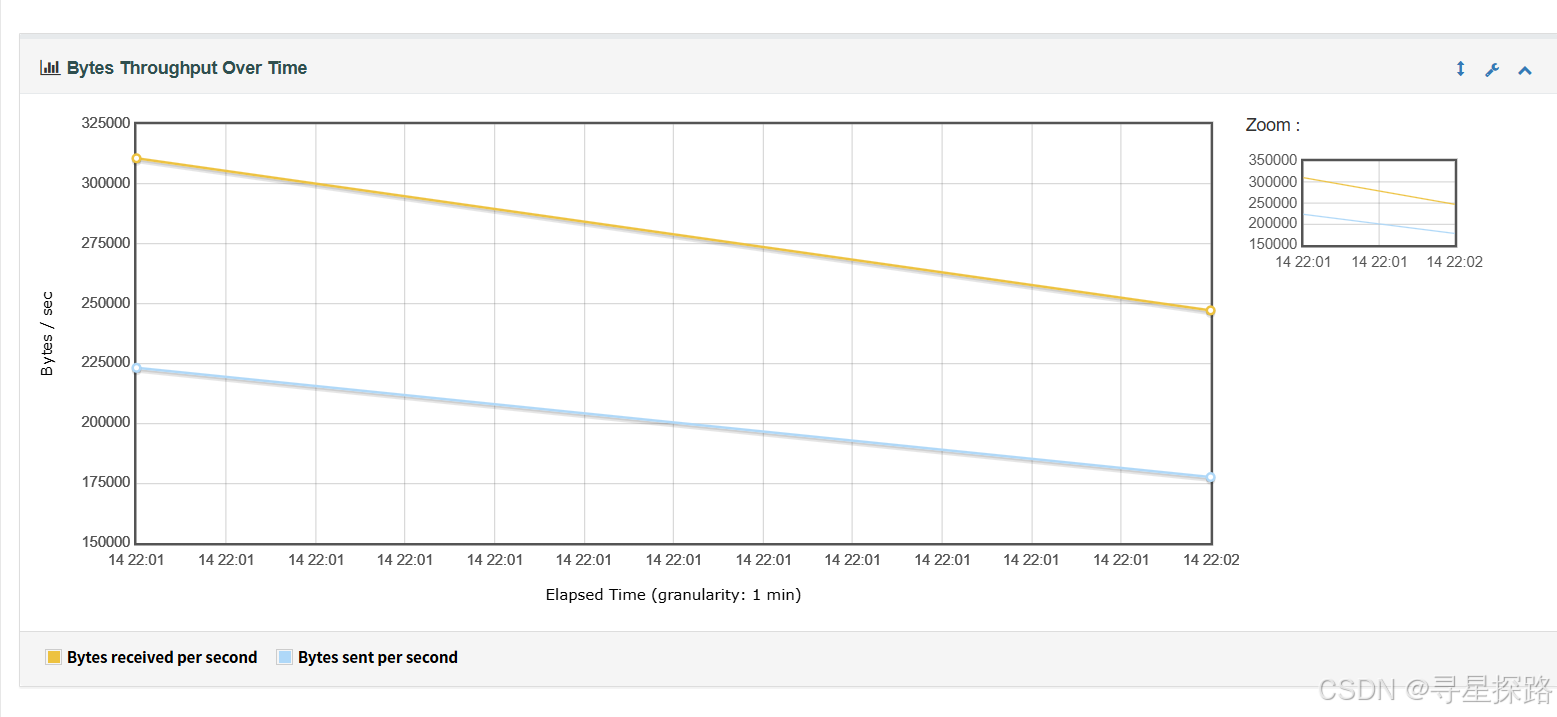Collapse the Bytes Throughput panel using the chevron
Image resolution: width=1557 pixels, height=717 pixels.
point(1525,70)
